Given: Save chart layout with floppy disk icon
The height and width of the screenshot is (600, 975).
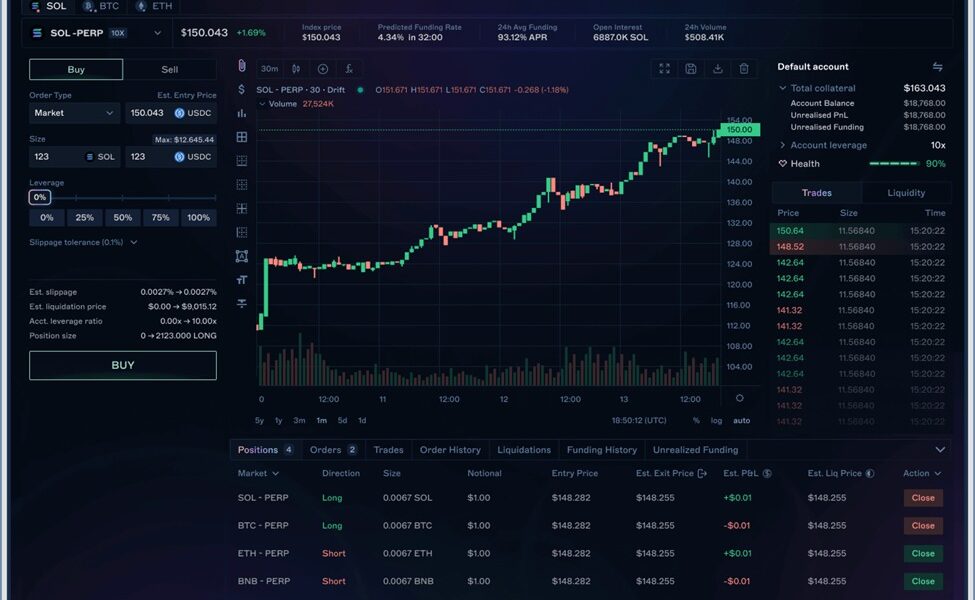Looking at the screenshot, I should click(x=690, y=69).
